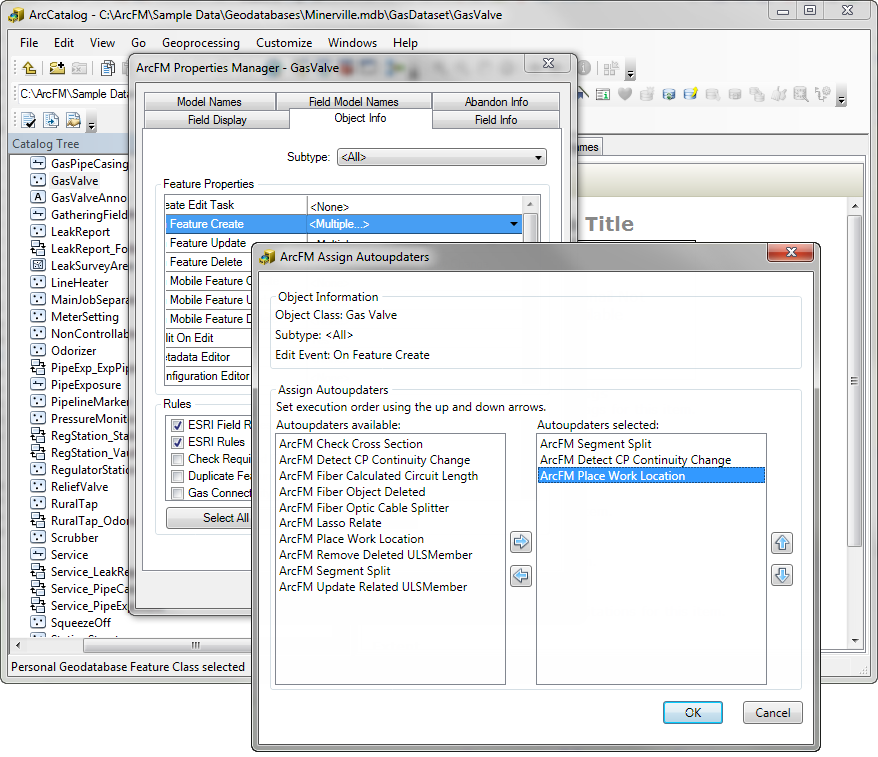Expand the Feature Create value dropdown
The image size is (878, 757).
(x=514, y=224)
